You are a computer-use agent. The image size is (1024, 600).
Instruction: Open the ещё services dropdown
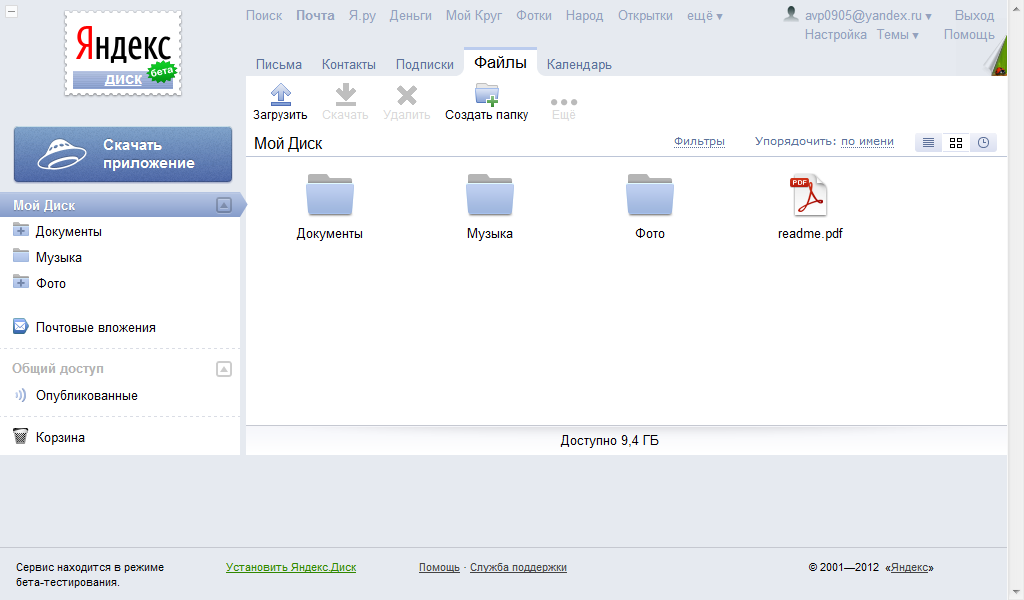click(705, 16)
